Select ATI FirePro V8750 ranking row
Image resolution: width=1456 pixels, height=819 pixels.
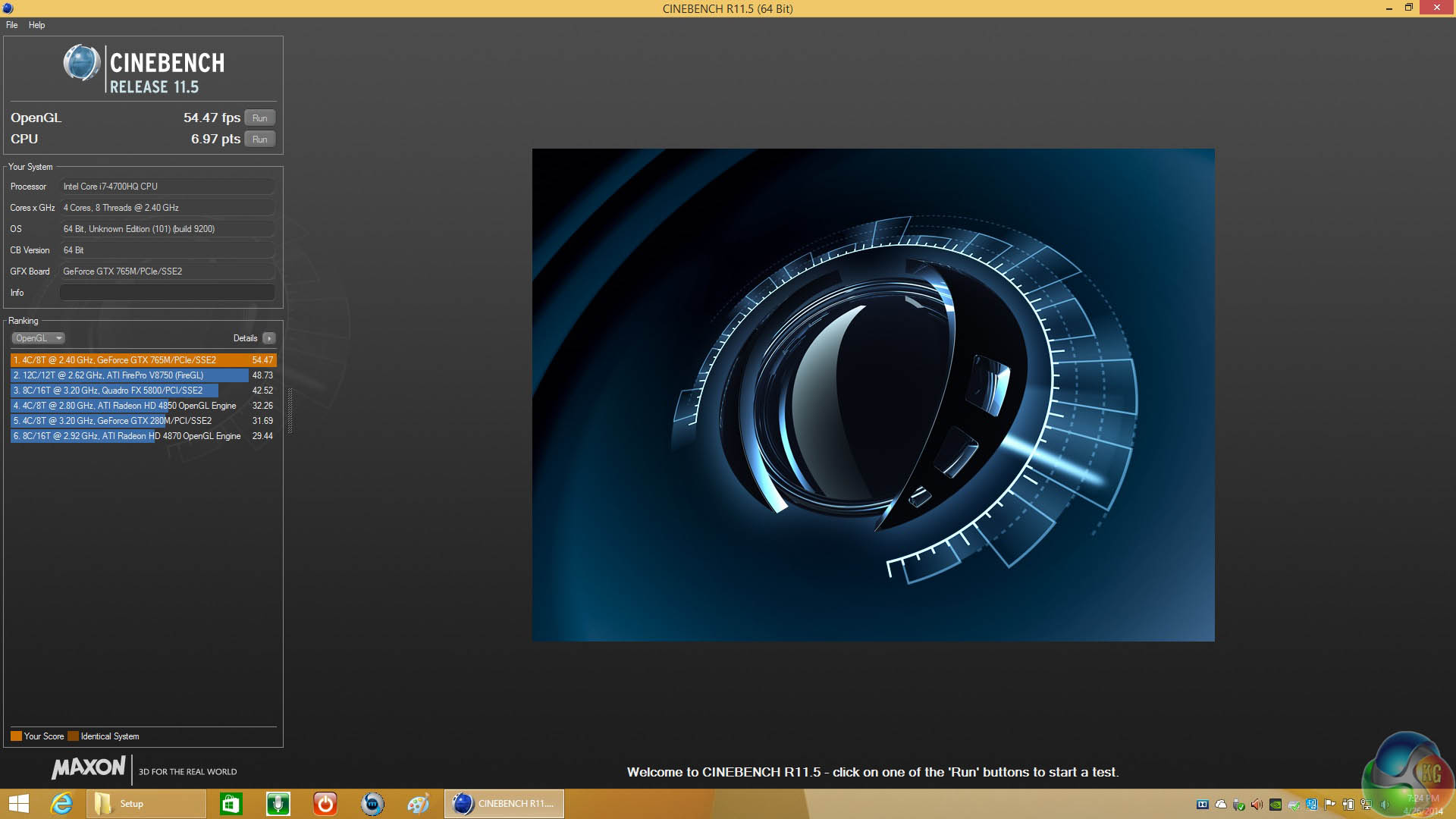coord(129,375)
